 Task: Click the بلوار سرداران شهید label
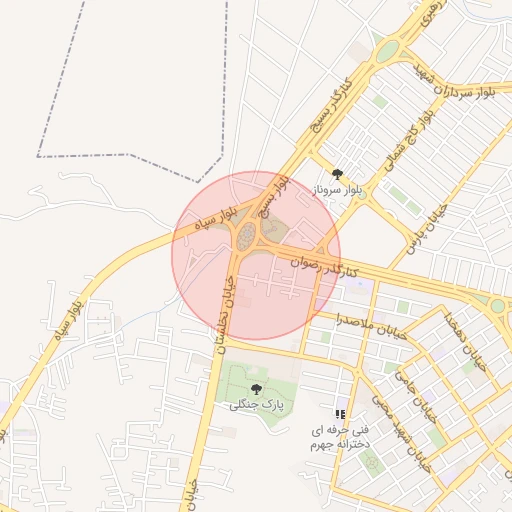(x=454, y=81)
